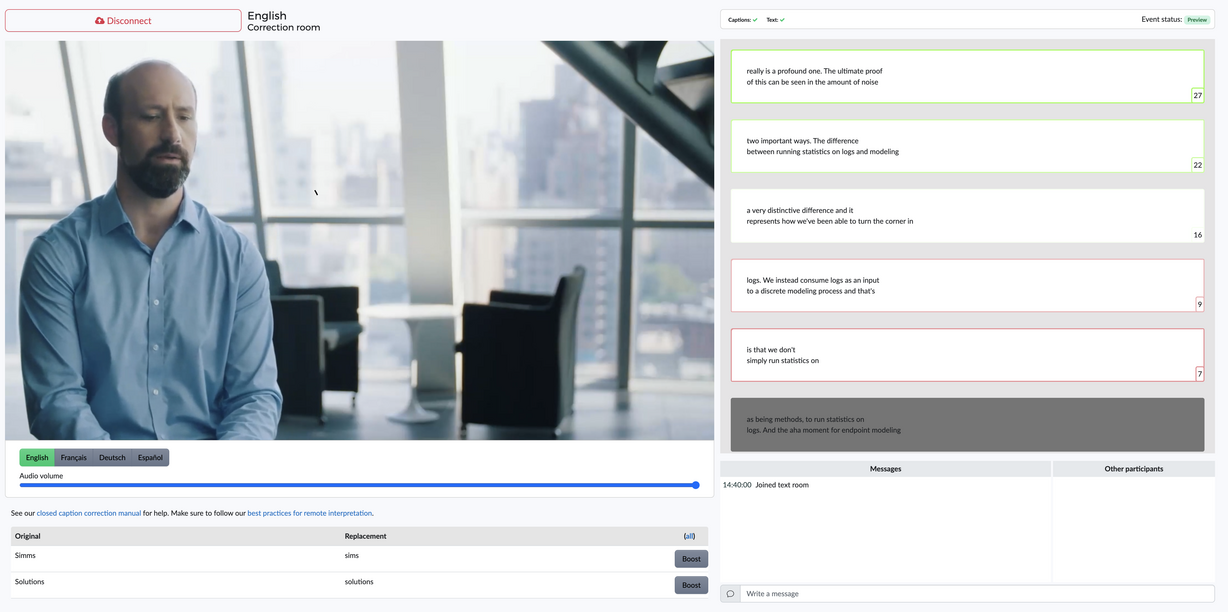The image size is (1228, 612).
Task: Open best practices for remote interpretation link
Action: (309, 513)
